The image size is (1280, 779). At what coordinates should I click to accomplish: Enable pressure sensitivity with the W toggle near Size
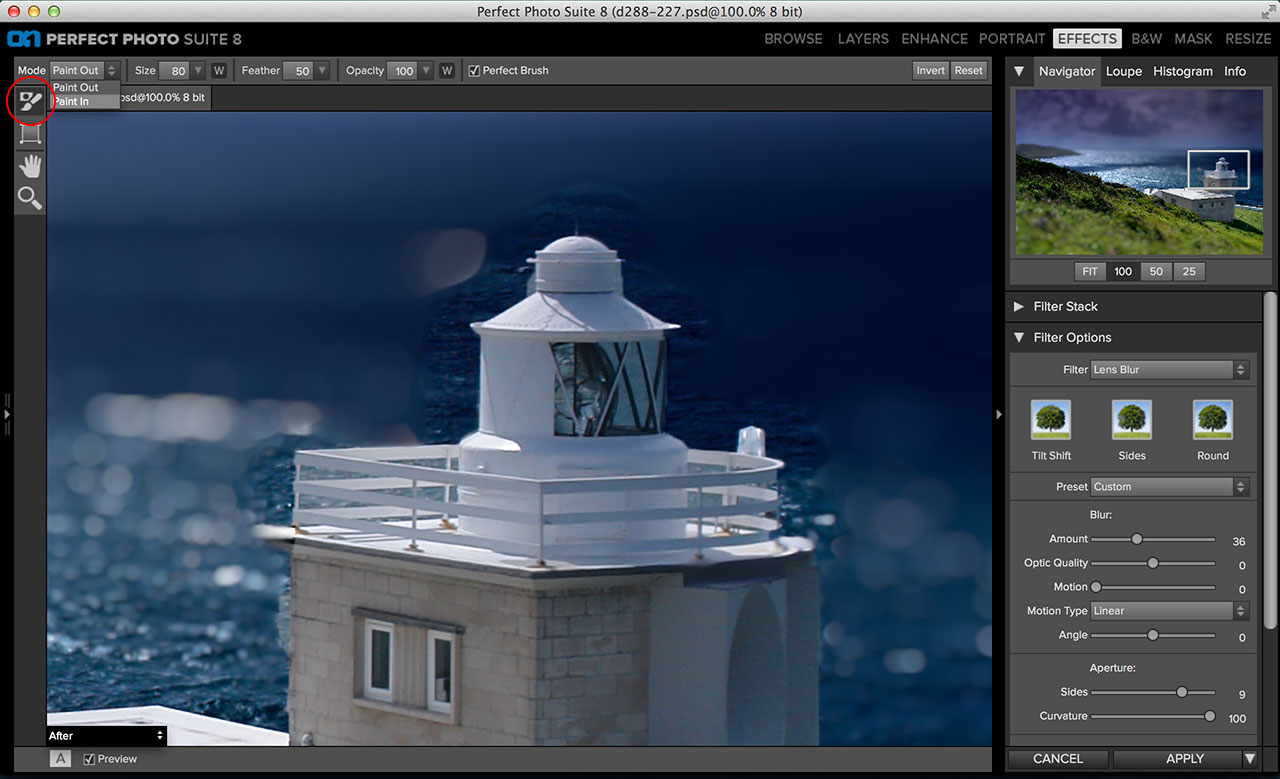(219, 70)
